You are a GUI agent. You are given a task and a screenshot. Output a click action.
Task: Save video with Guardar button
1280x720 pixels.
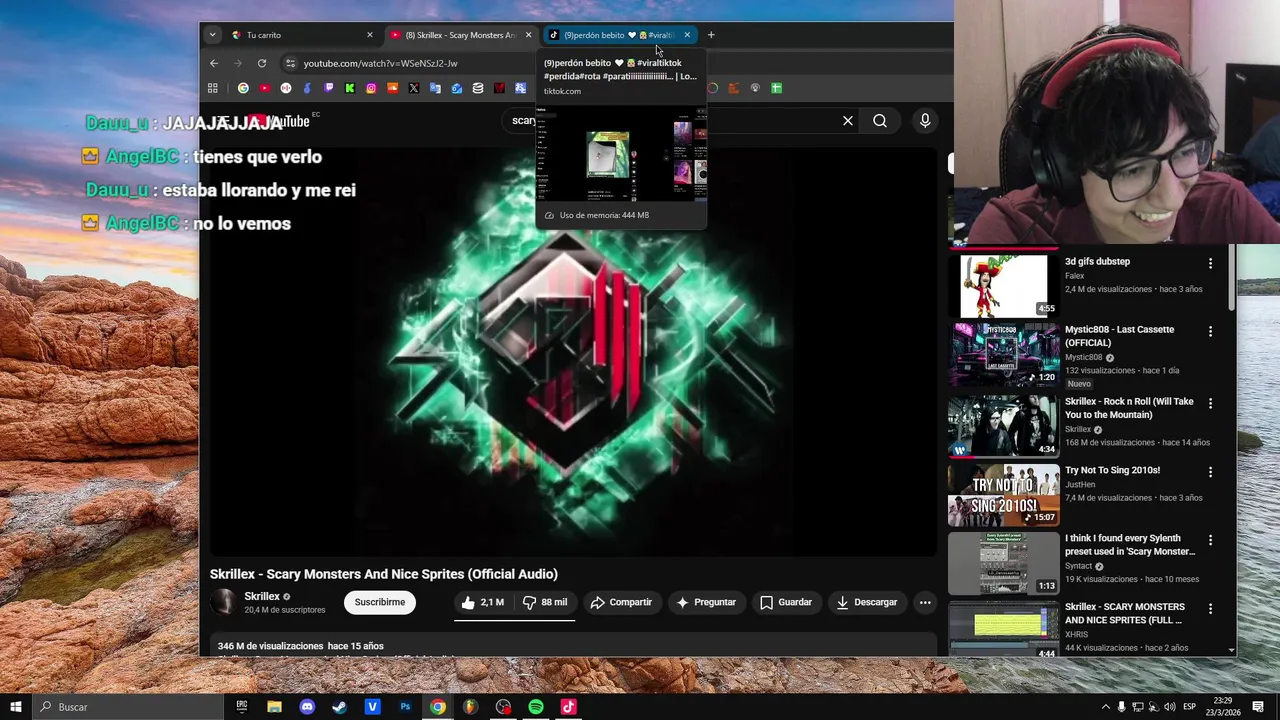(786, 602)
